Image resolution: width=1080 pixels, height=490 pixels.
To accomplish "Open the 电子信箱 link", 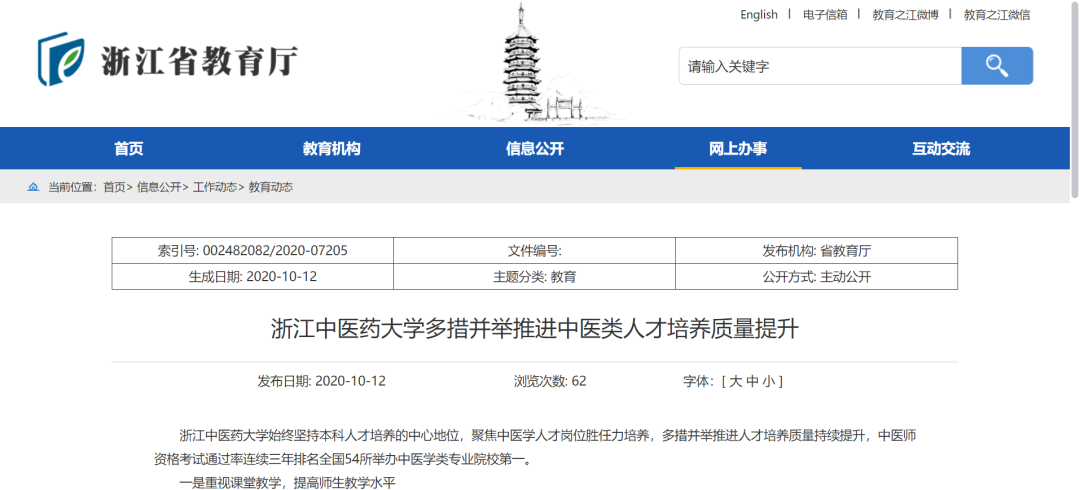I will (824, 14).
